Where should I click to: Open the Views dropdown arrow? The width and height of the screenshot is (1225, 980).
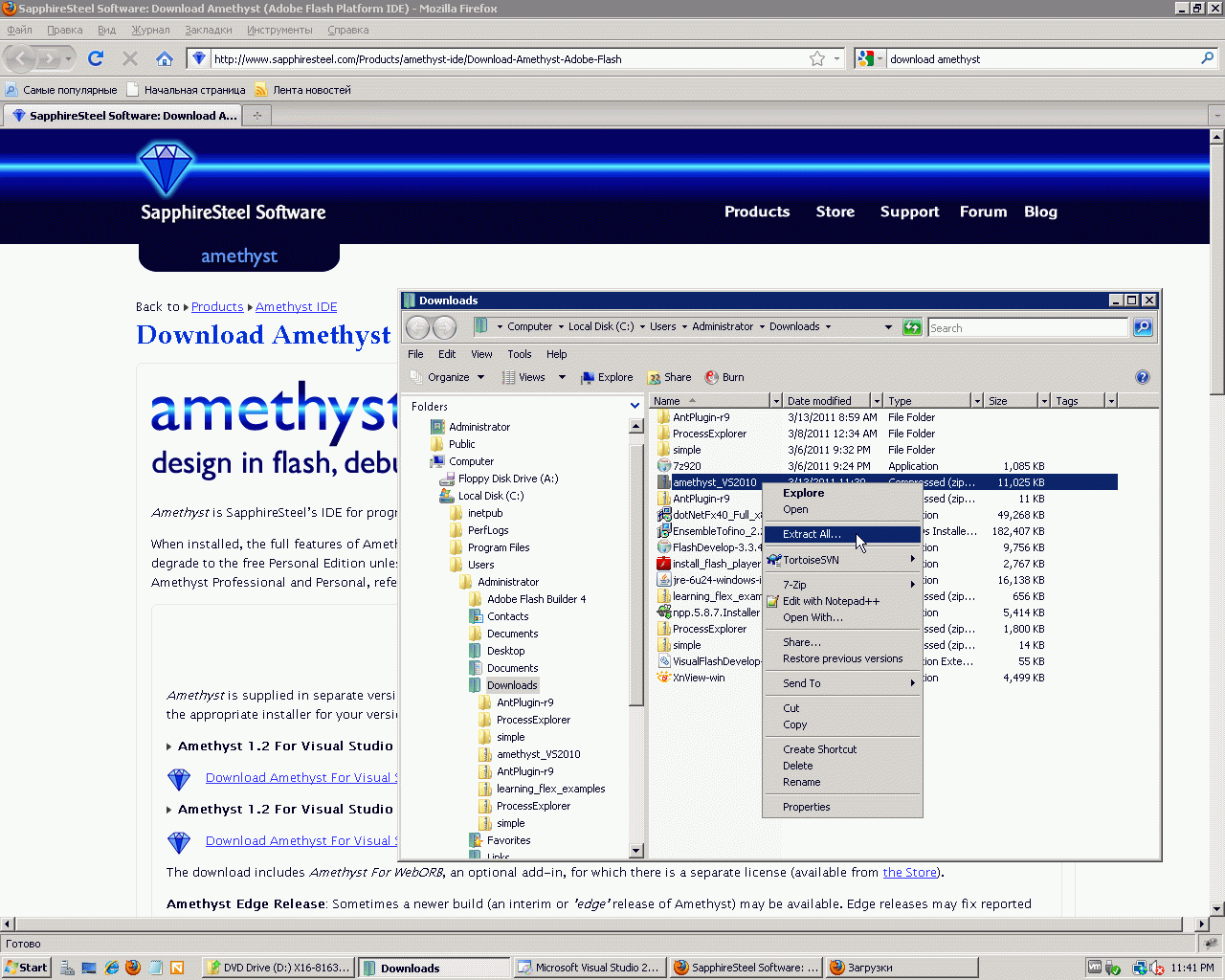562,377
